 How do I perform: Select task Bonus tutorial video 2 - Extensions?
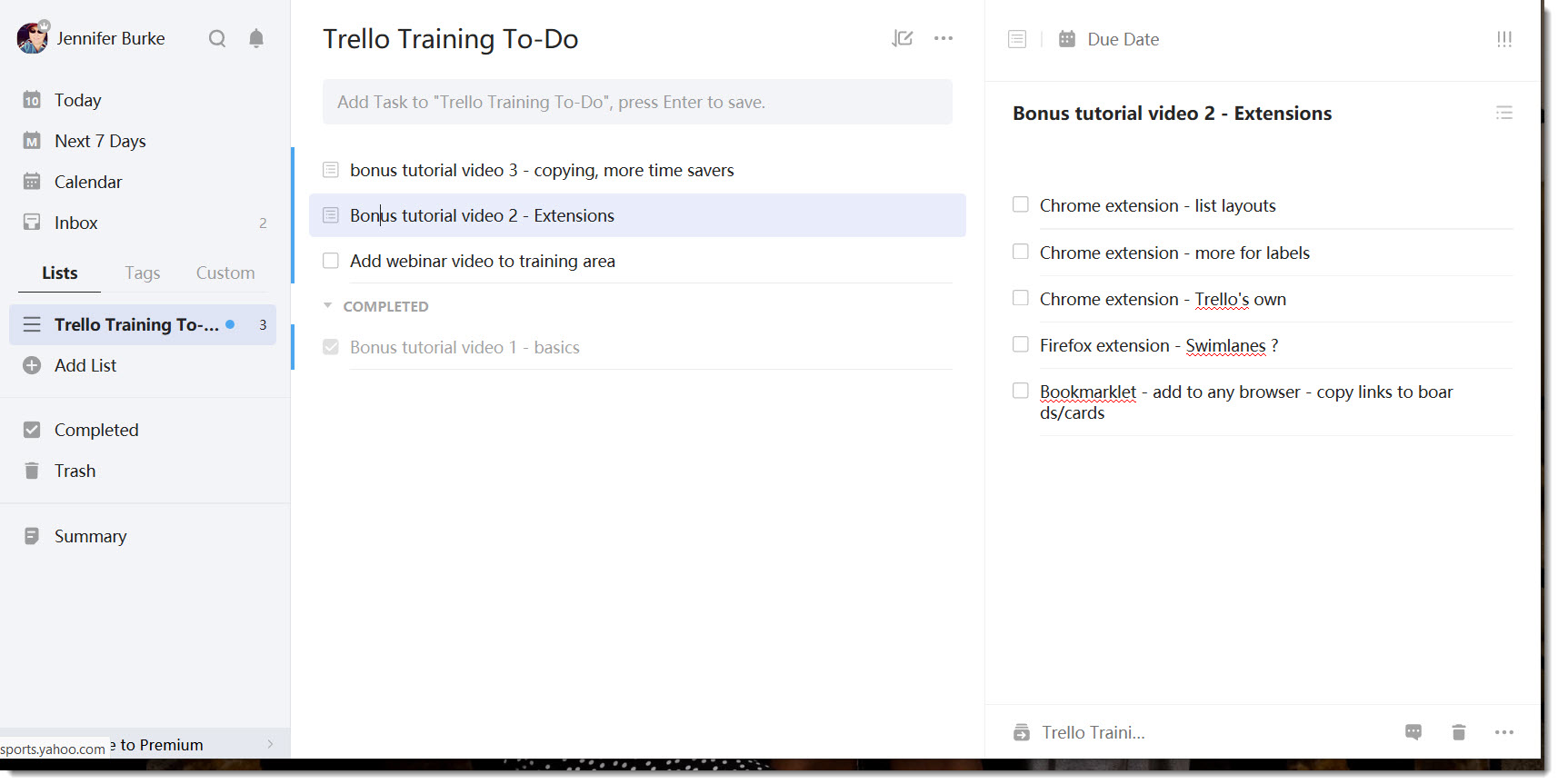pyautogui.click(x=637, y=215)
